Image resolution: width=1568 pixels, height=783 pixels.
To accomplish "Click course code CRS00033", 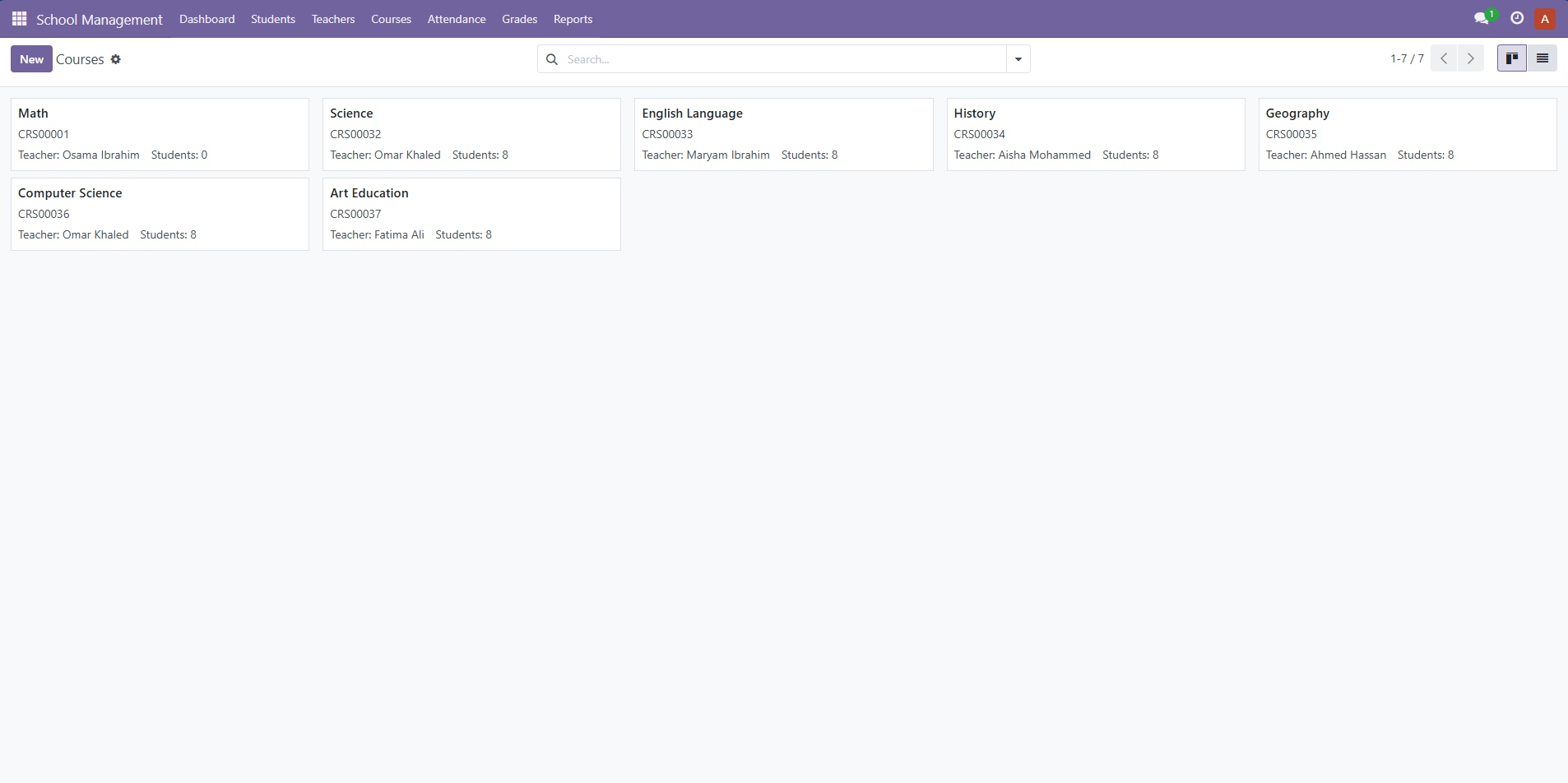I will click(x=667, y=134).
